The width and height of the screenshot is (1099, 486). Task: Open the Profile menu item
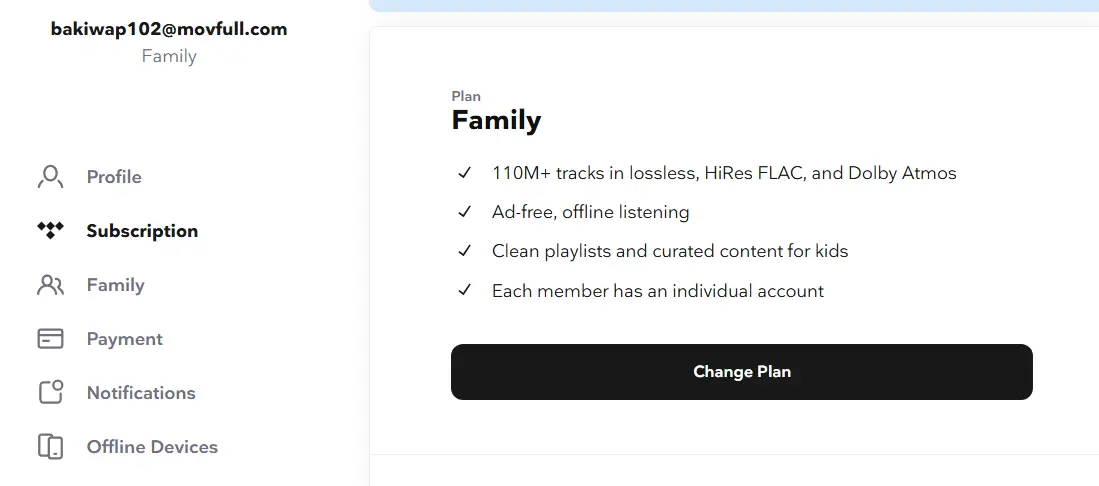click(114, 177)
